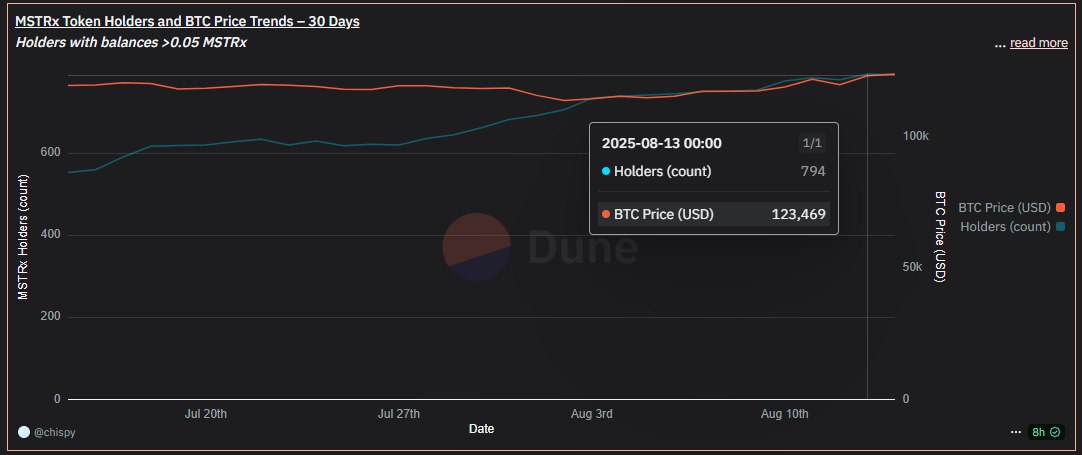Click the 123,469 BTC price value
The height and width of the screenshot is (455, 1082).
pyautogui.click(x=798, y=214)
